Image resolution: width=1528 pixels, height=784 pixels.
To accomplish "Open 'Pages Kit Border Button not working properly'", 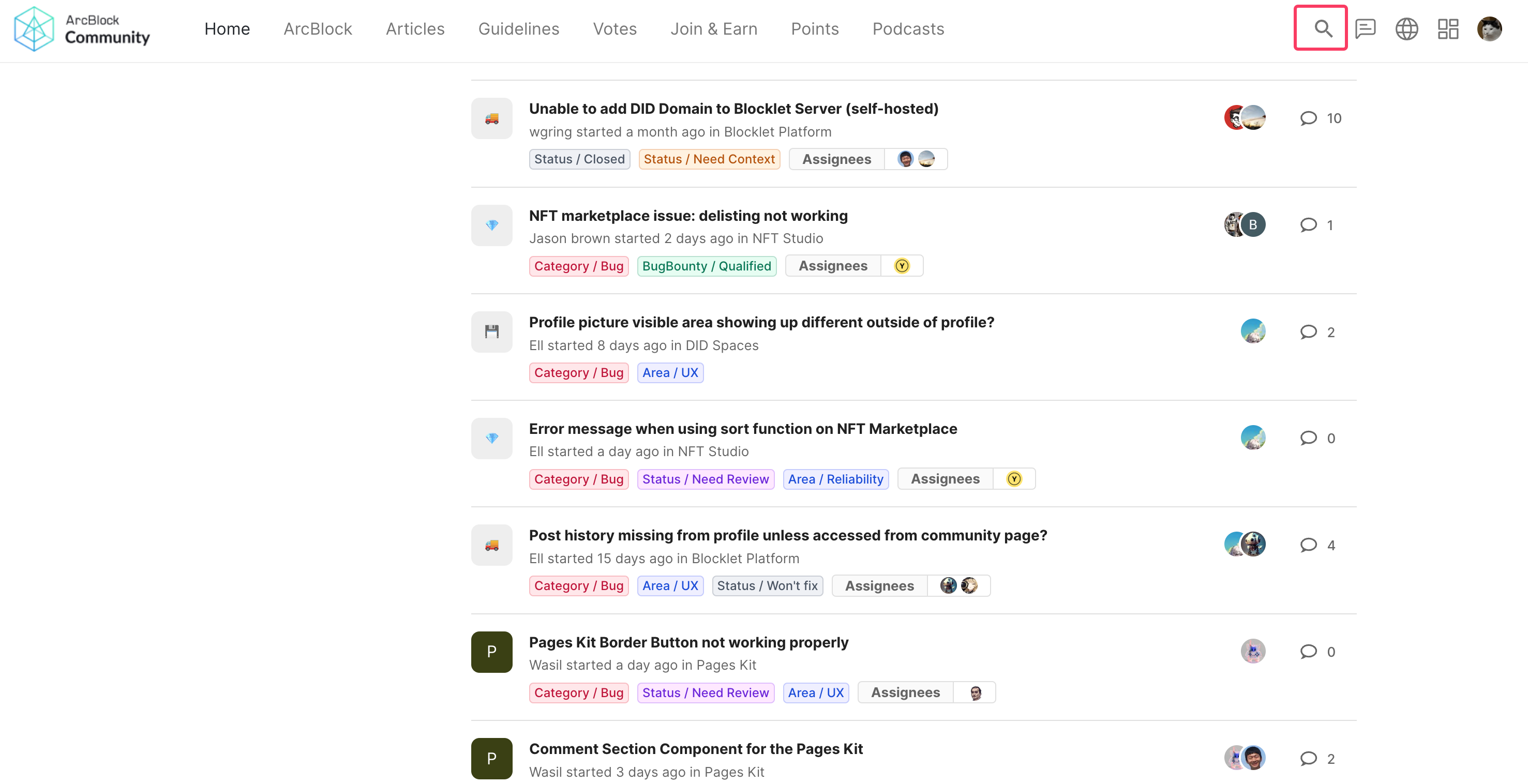I will [x=688, y=642].
